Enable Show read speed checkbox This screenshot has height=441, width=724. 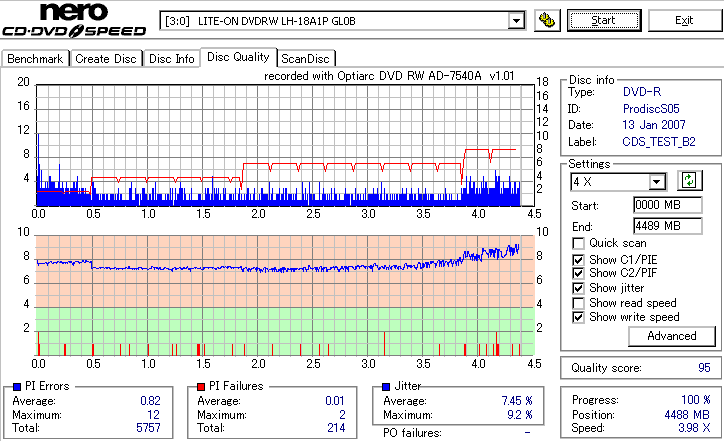coord(578,303)
